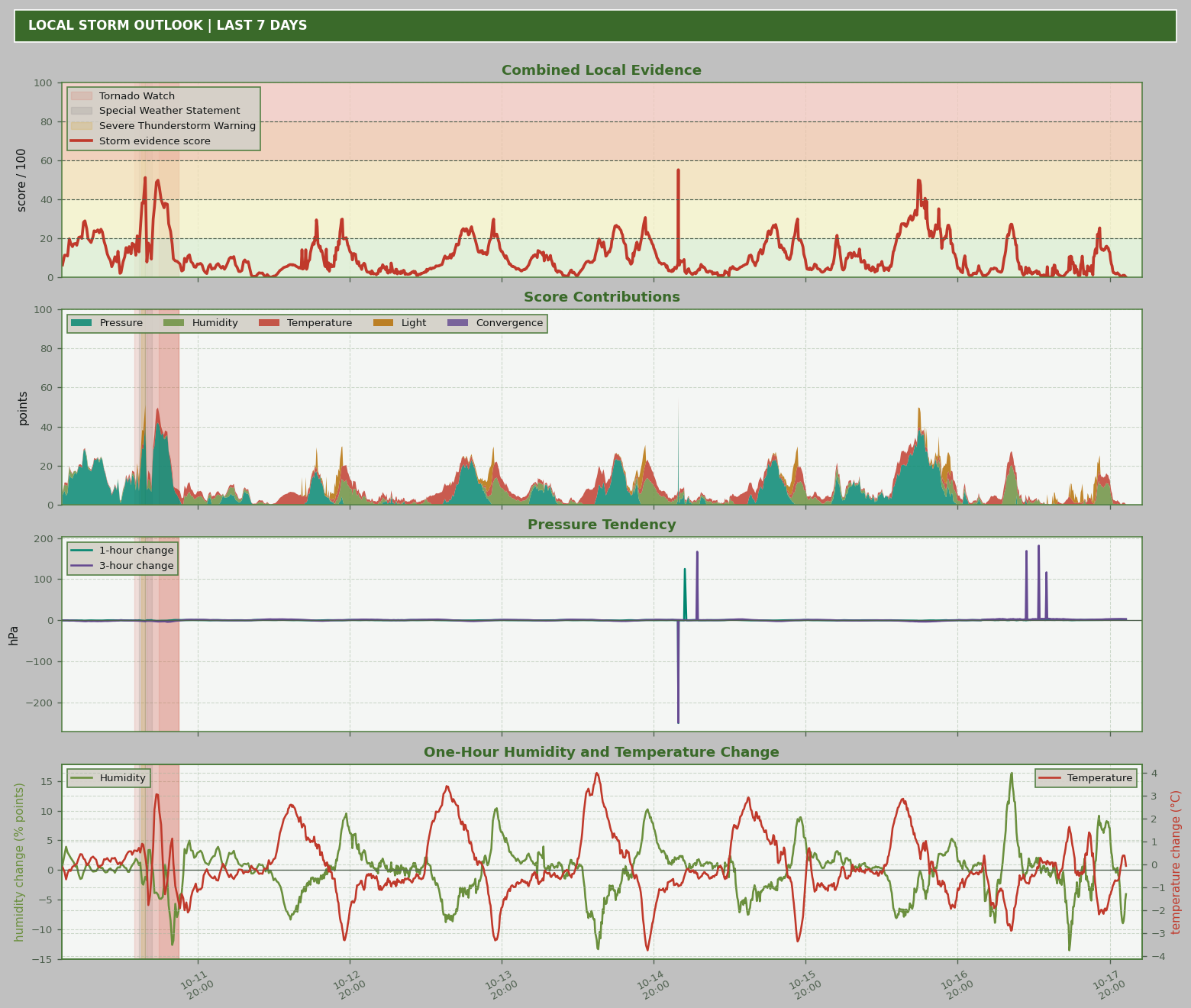Click the points y-axis label
The image size is (1191, 1008).
pyautogui.click(x=22, y=408)
